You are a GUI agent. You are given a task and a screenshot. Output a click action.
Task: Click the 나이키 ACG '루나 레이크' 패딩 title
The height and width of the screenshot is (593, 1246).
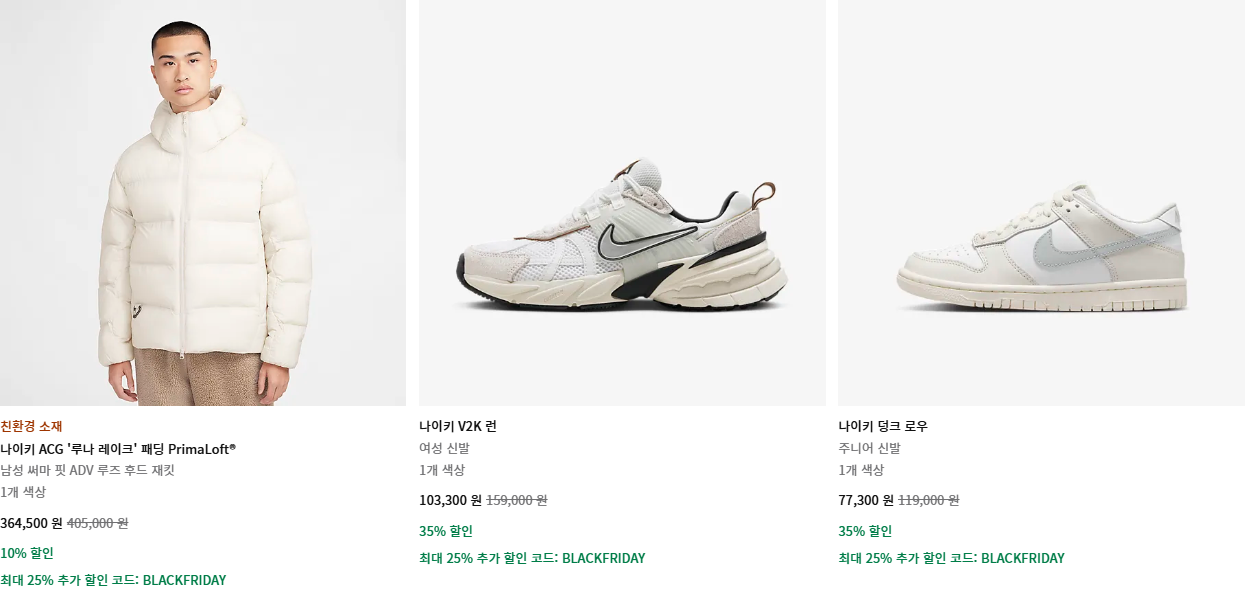point(118,449)
